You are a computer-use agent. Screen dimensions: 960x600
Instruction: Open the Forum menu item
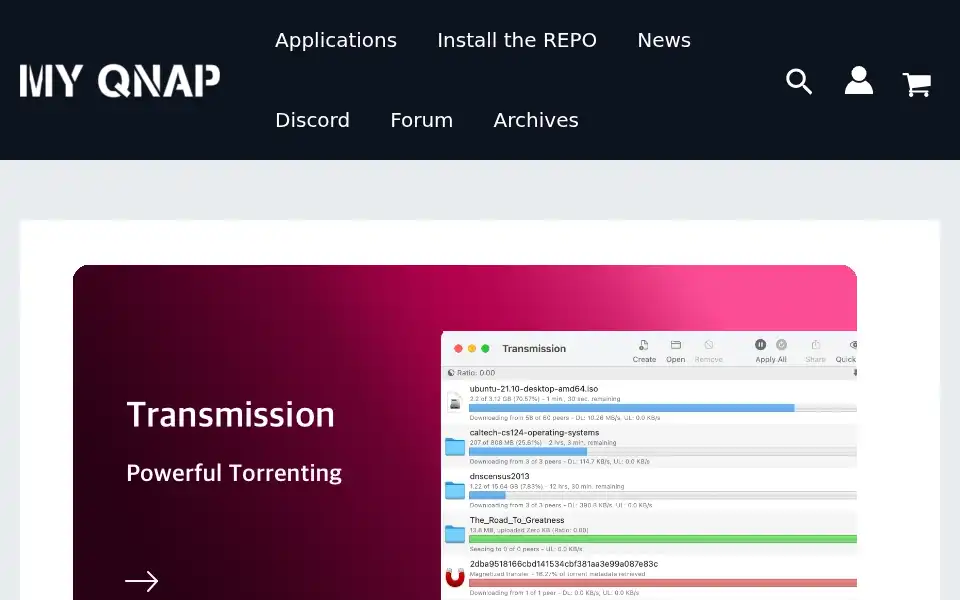422,120
